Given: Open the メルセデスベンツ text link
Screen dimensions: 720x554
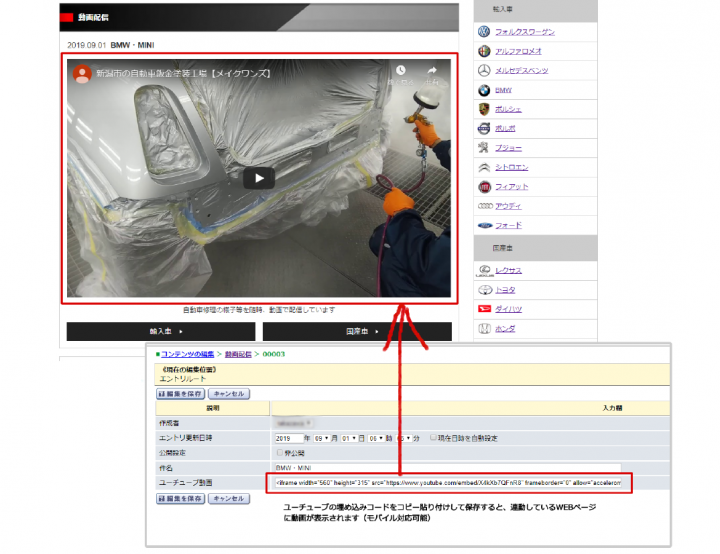Looking at the screenshot, I should coord(522,70).
